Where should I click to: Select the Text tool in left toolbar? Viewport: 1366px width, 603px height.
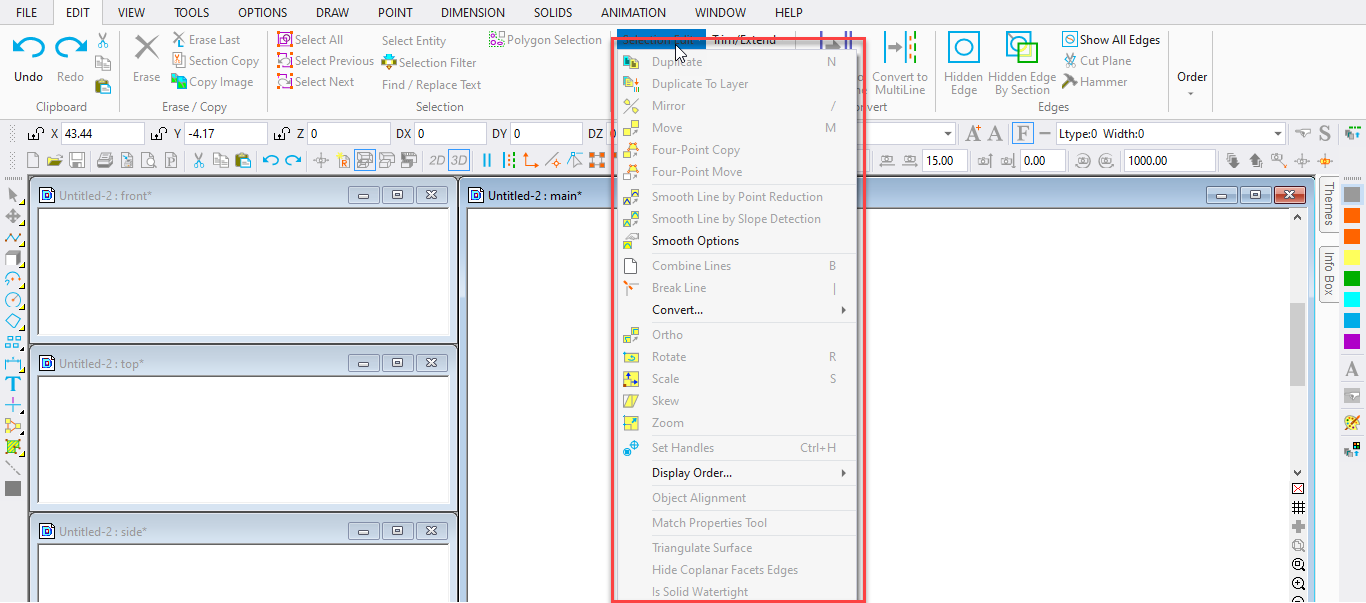pyautogui.click(x=13, y=384)
